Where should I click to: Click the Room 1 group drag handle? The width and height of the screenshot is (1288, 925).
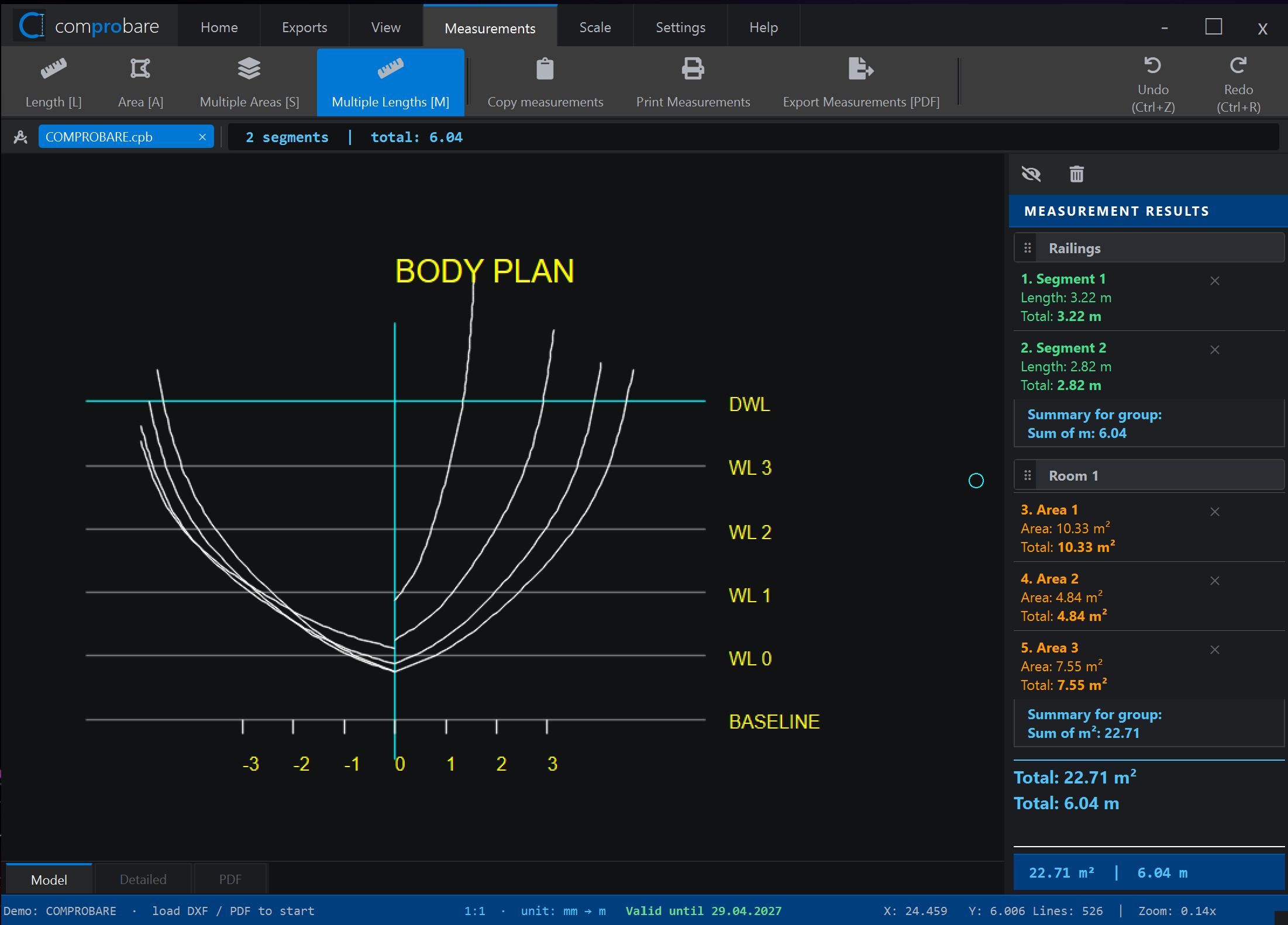coord(1027,475)
